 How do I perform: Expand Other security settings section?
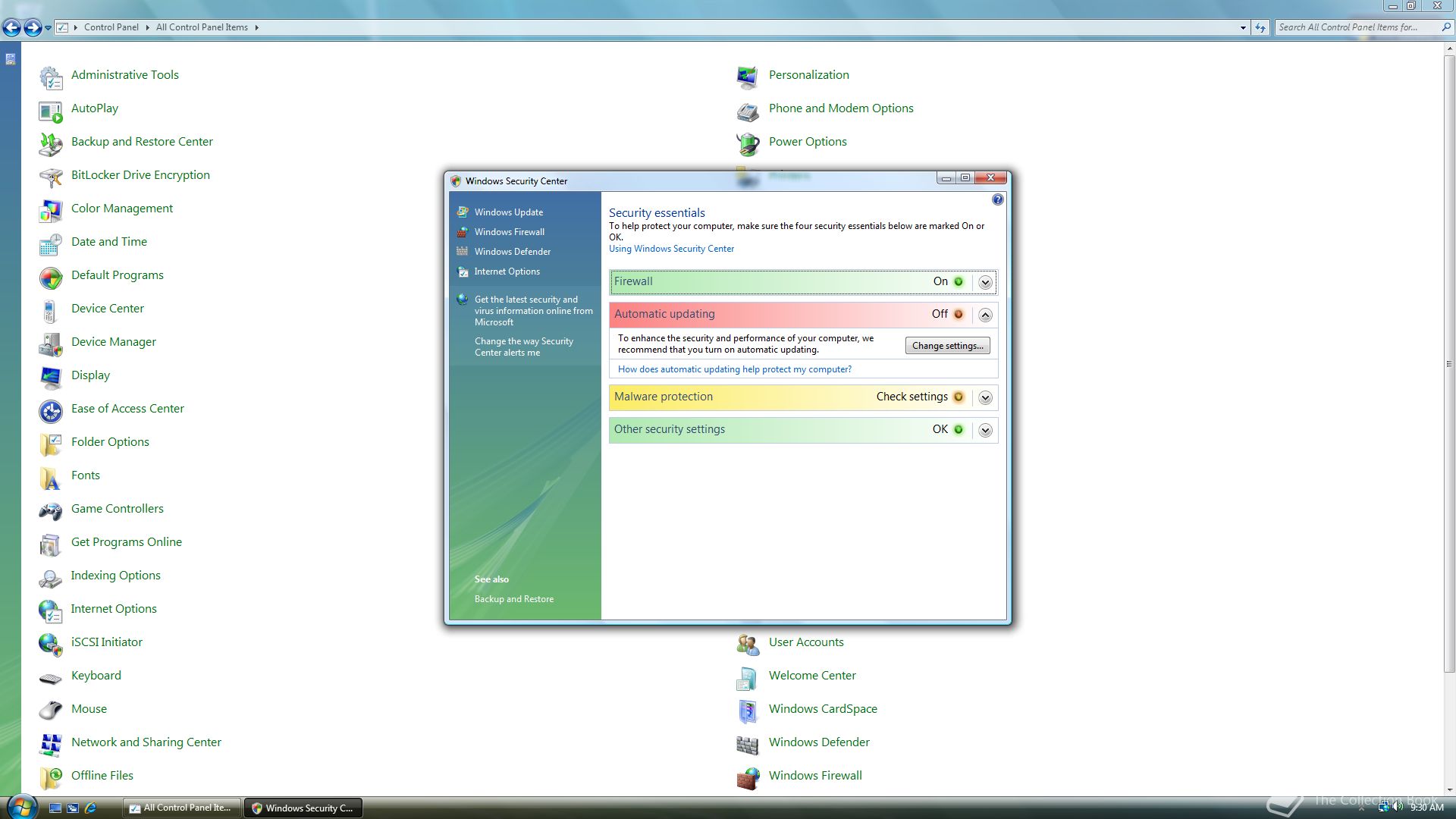point(985,430)
